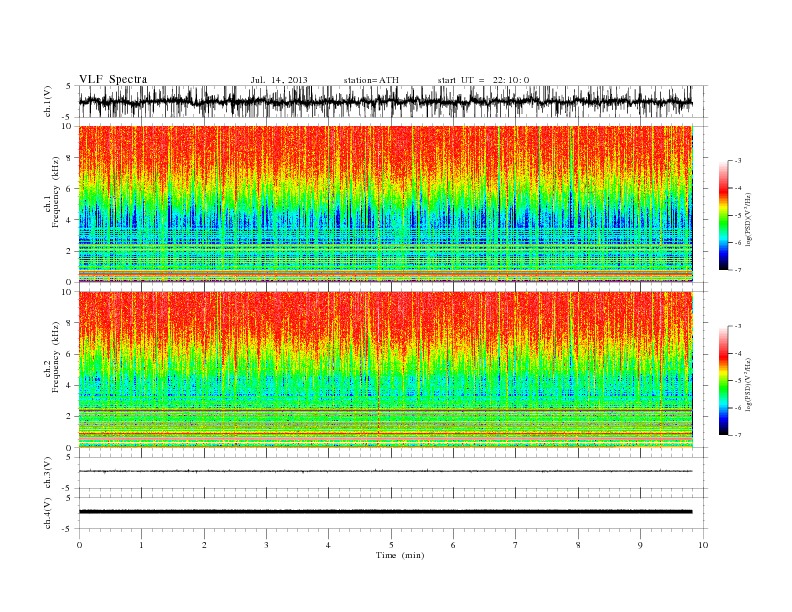
Task: Click time axis tick label "0"
Action: point(79,545)
